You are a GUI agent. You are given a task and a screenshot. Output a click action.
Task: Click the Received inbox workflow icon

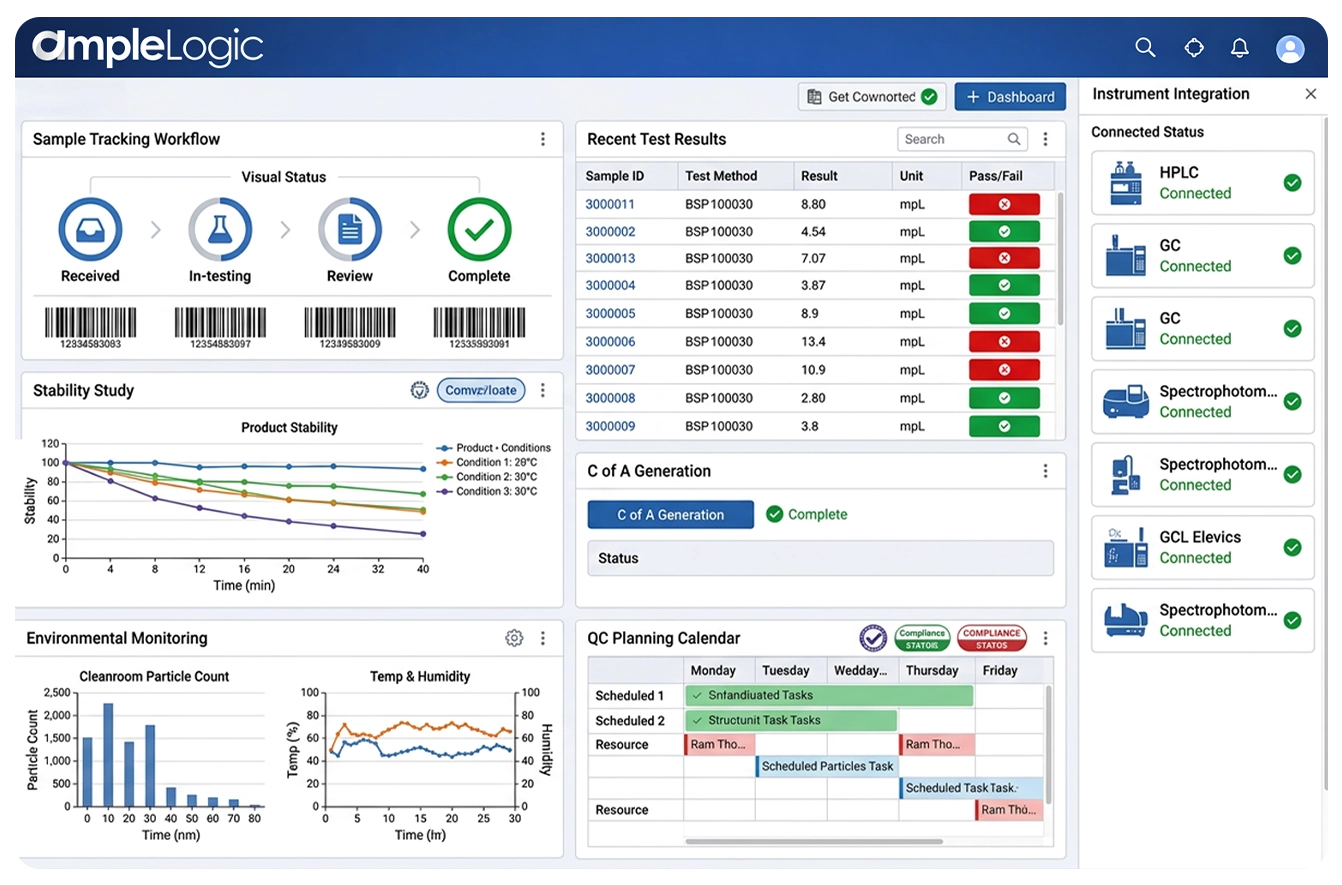click(90, 229)
